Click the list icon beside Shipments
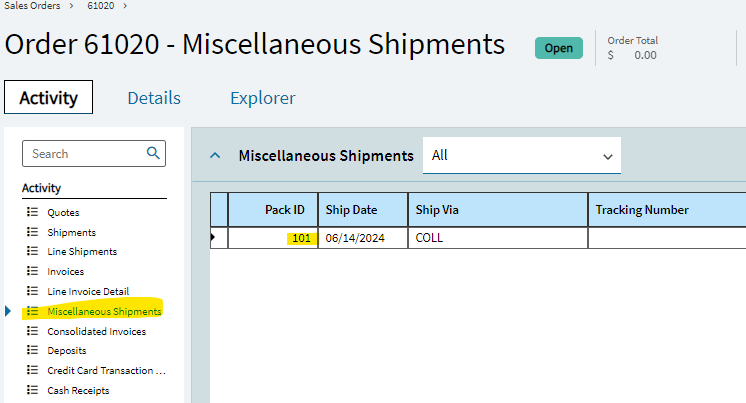 click(x=32, y=232)
